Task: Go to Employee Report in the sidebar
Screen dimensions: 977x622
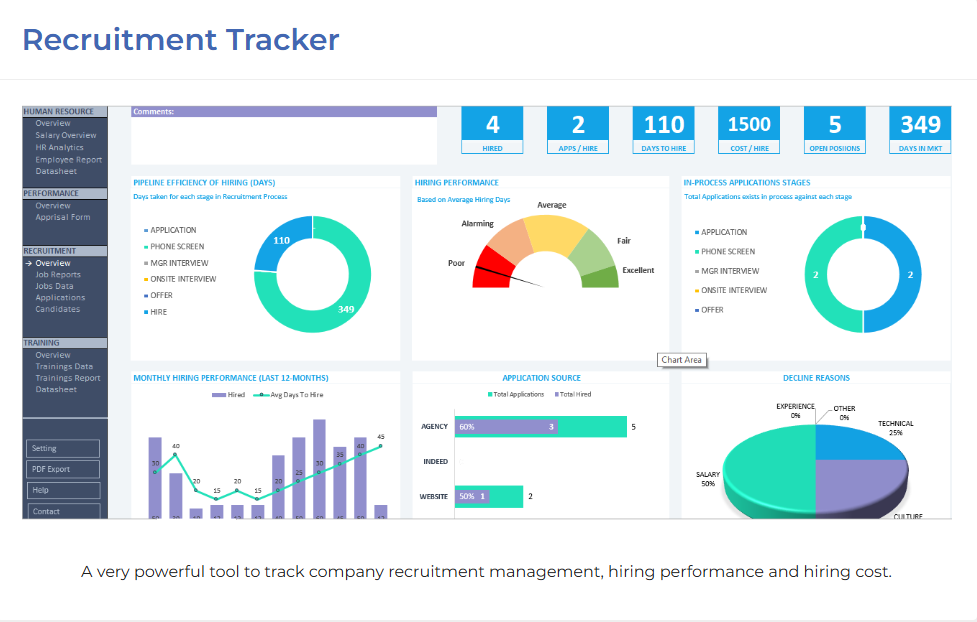Action: click(x=68, y=159)
